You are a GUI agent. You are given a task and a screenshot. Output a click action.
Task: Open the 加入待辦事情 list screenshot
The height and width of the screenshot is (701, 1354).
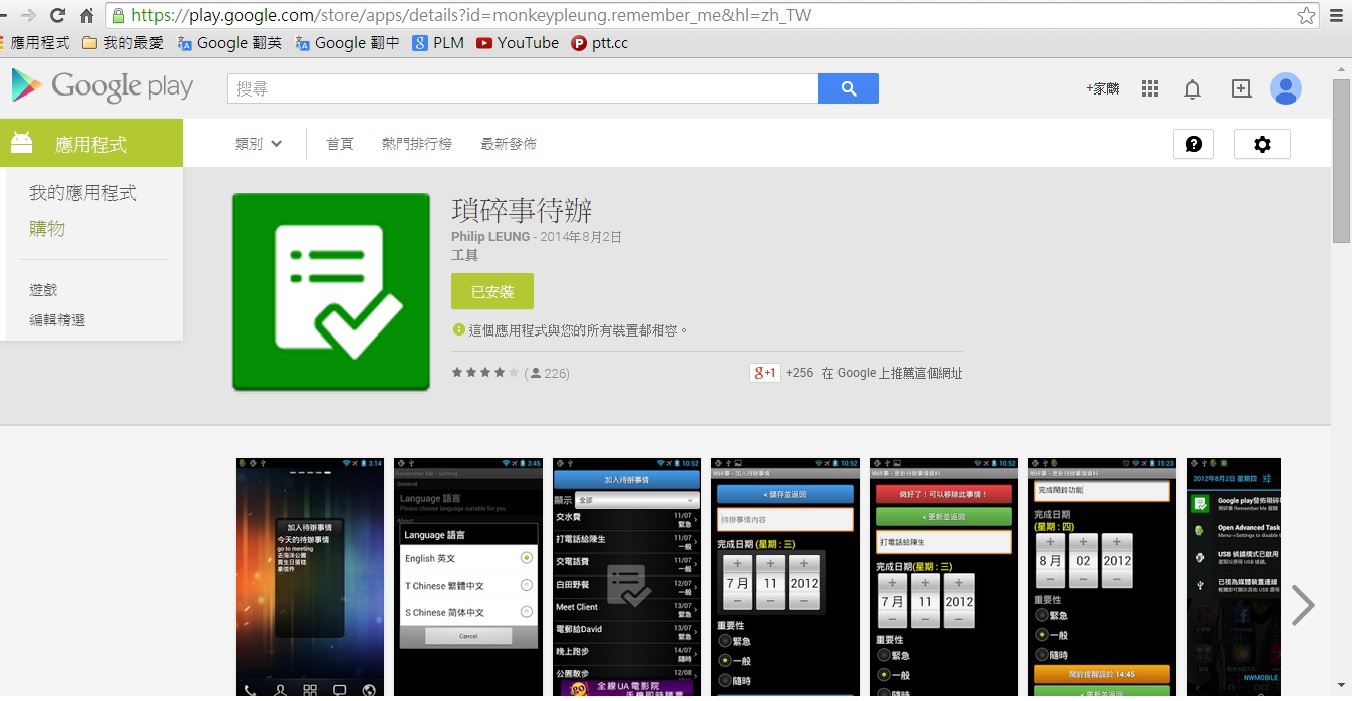tap(627, 577)
